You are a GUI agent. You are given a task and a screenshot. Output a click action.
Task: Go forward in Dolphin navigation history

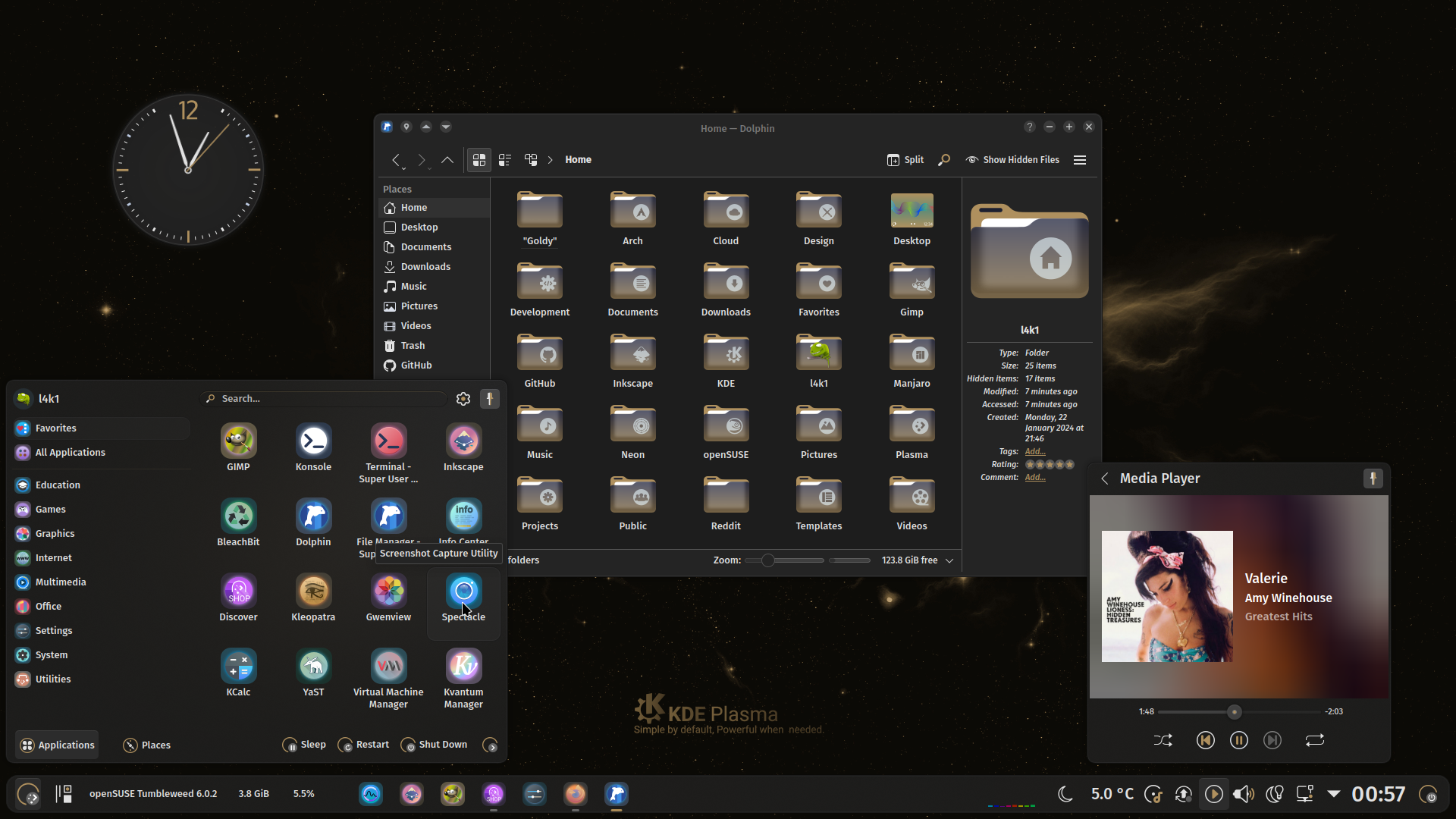pos(422,160)
